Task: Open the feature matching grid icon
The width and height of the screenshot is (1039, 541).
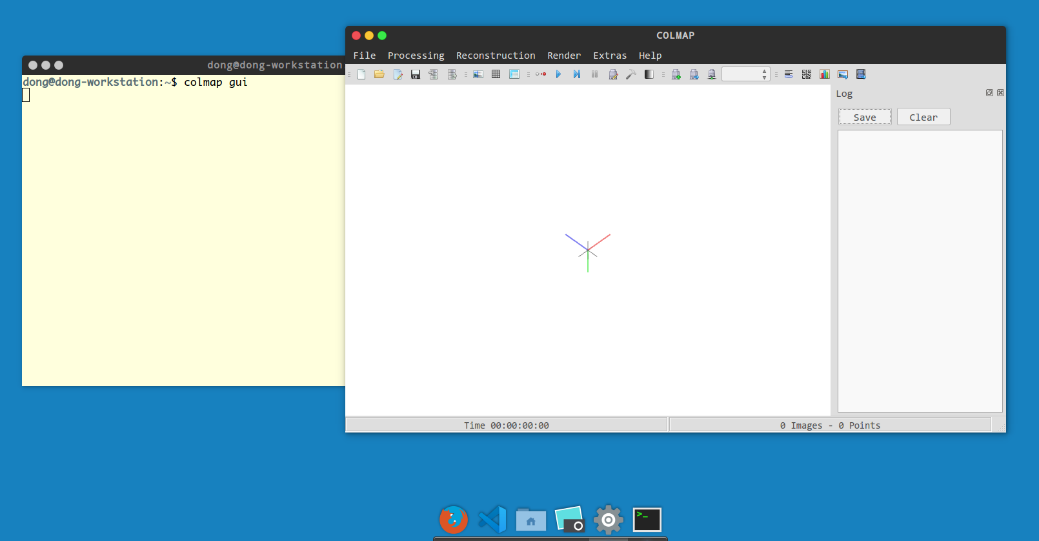Action: pyautogui.click(x=496, y=74)
